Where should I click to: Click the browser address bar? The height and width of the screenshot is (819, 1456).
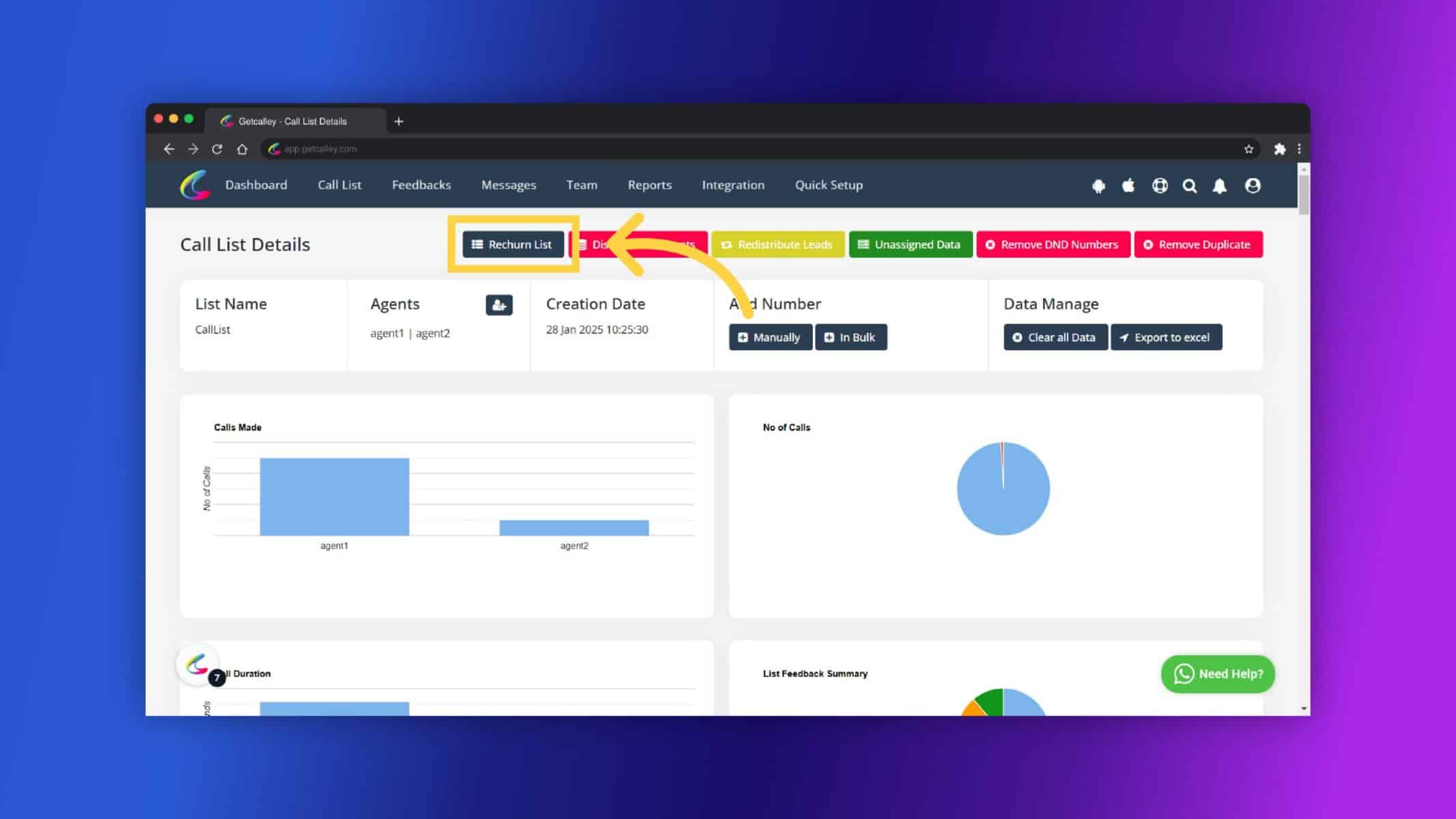[751, 149]
